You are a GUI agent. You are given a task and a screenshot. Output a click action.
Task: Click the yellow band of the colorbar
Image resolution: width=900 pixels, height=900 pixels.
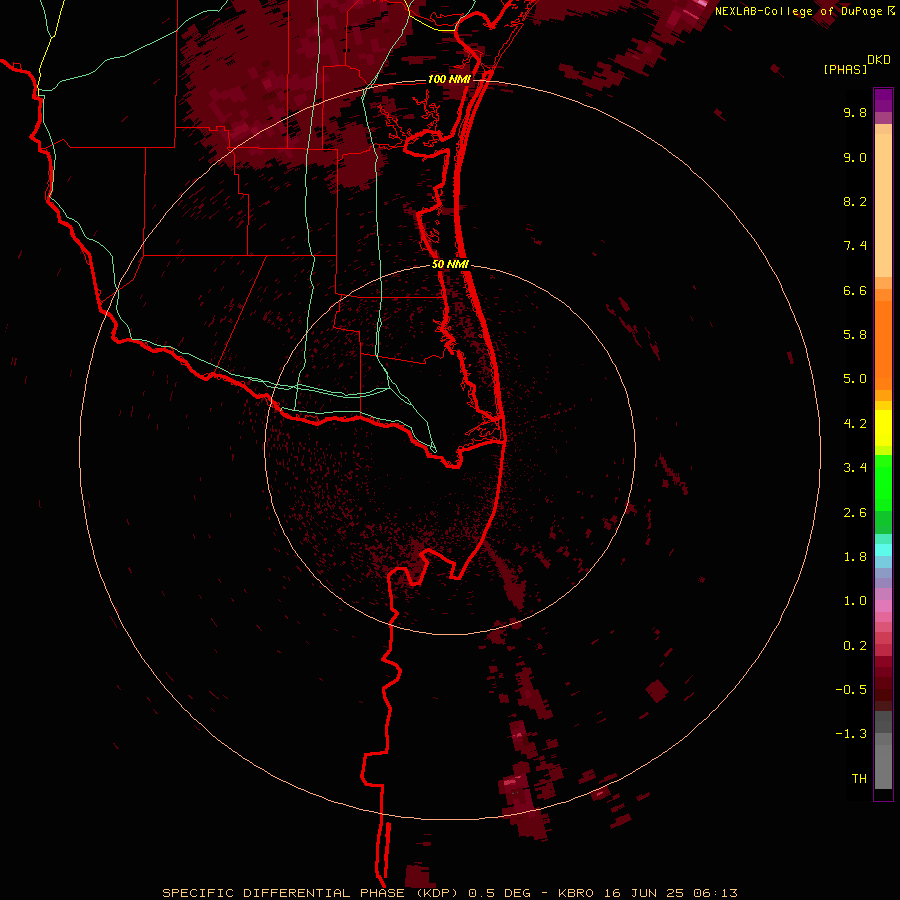(883, 428)
